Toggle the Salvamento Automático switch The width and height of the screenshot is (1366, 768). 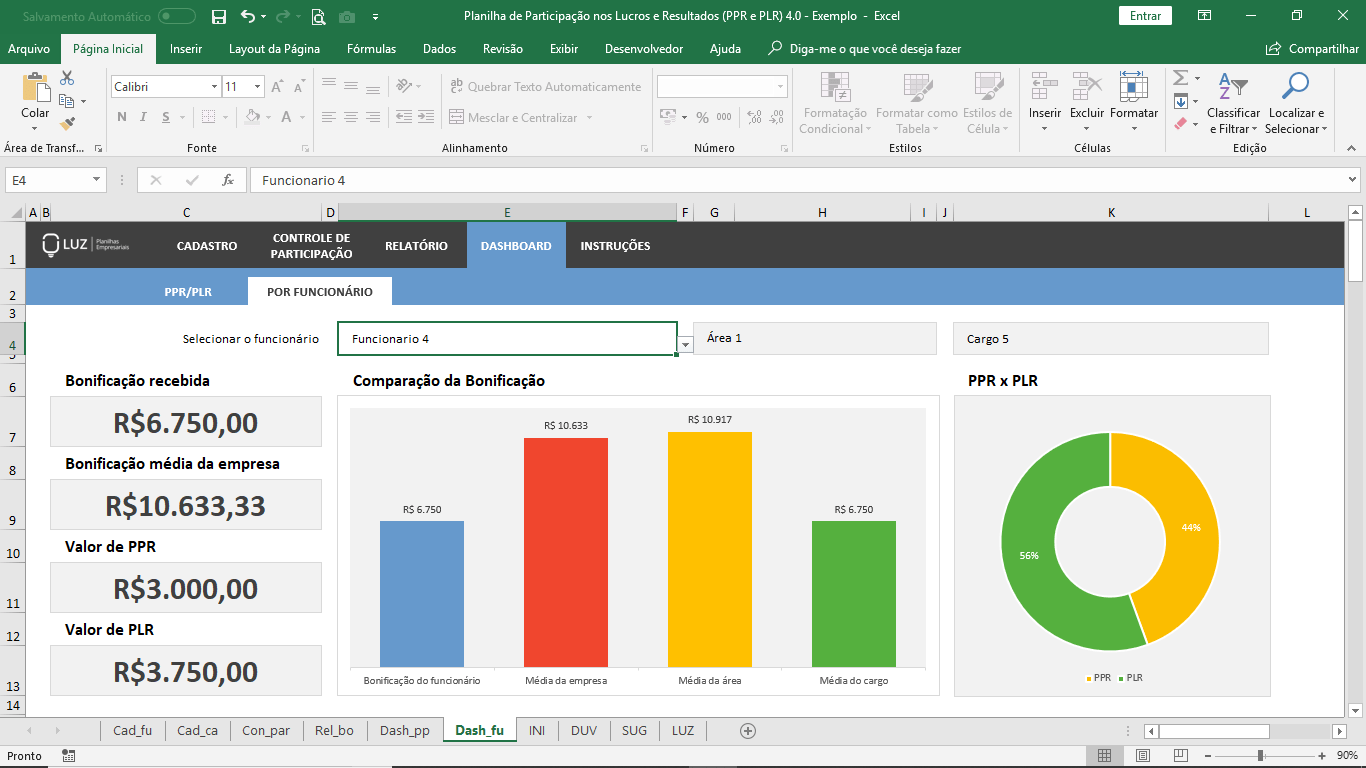point(177,16)
